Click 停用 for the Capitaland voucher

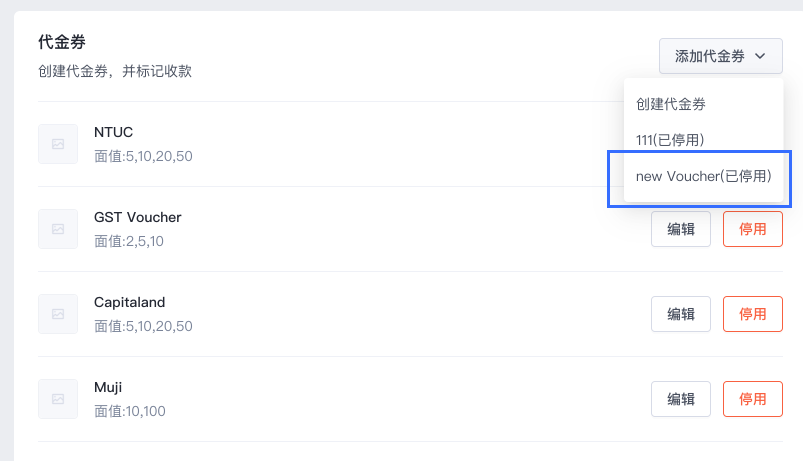tap(753, 314)
